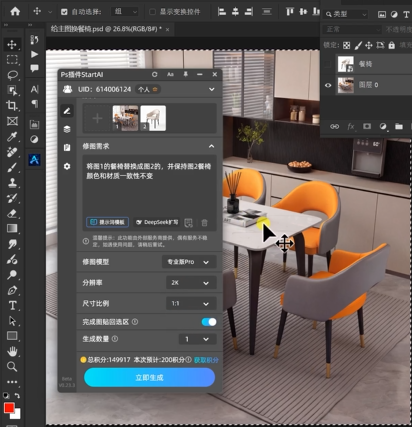This screenshot has height=427, width=412.
Task: Open the History panel icon
Action: (x=34, y=40)
